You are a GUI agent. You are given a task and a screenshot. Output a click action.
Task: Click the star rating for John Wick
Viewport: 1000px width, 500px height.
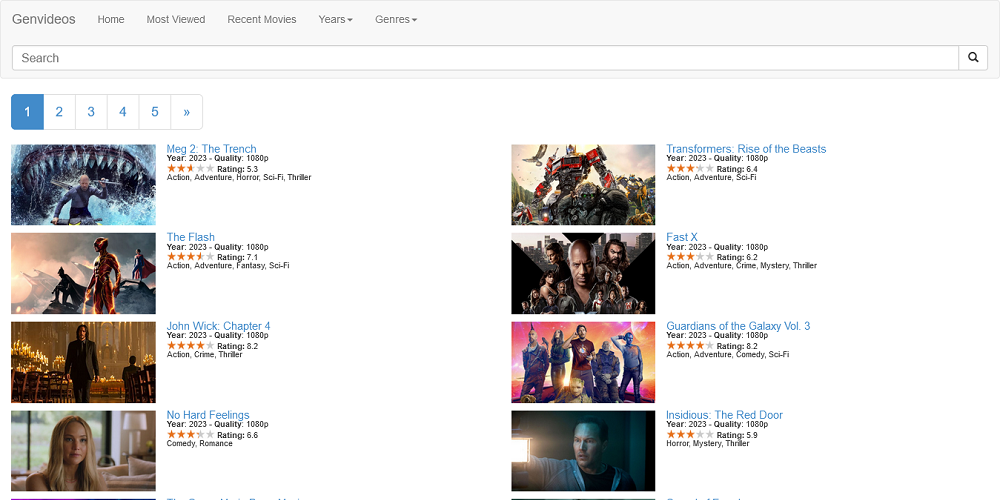pyautogui.click(x=191, y=346)
